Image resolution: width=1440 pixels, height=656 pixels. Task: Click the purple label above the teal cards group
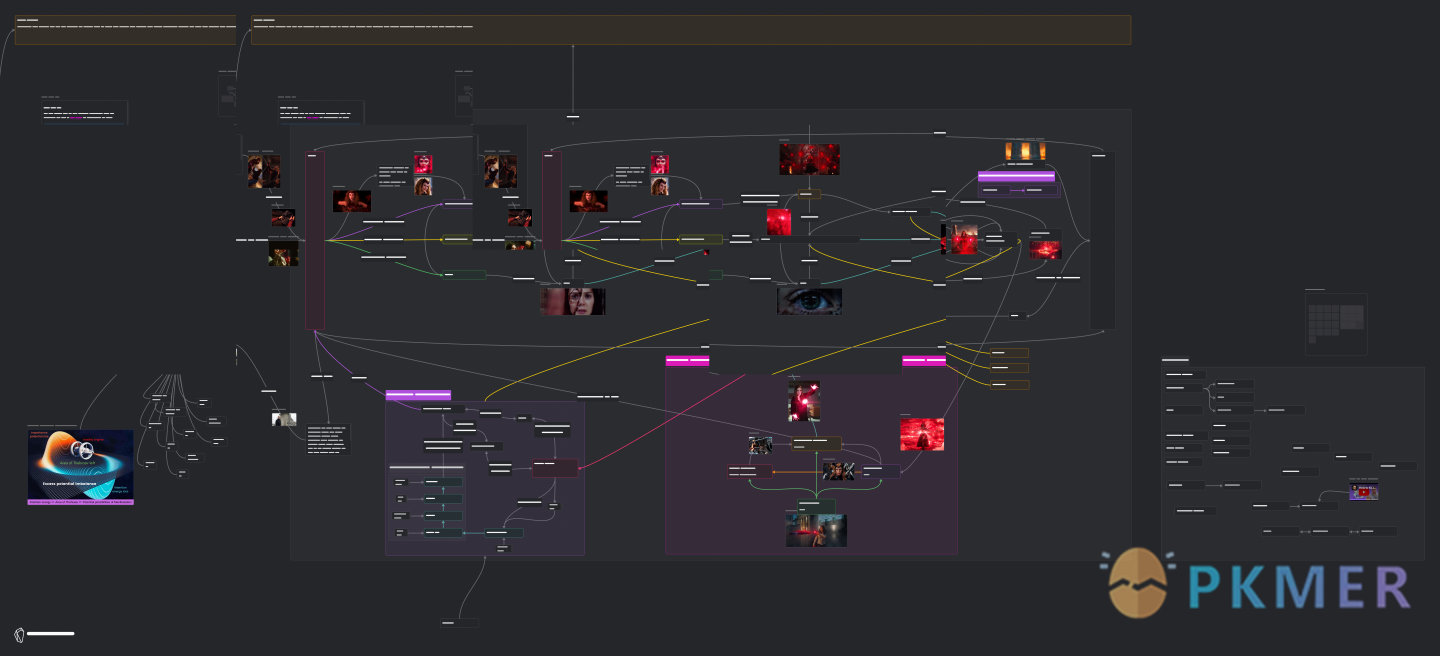click(418, 395)
